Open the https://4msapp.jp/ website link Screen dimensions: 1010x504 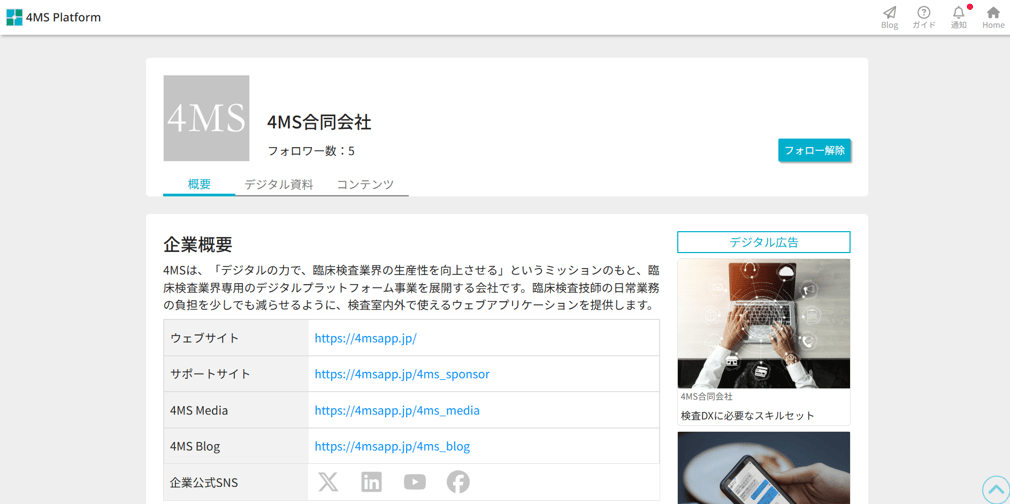[366, 338]
